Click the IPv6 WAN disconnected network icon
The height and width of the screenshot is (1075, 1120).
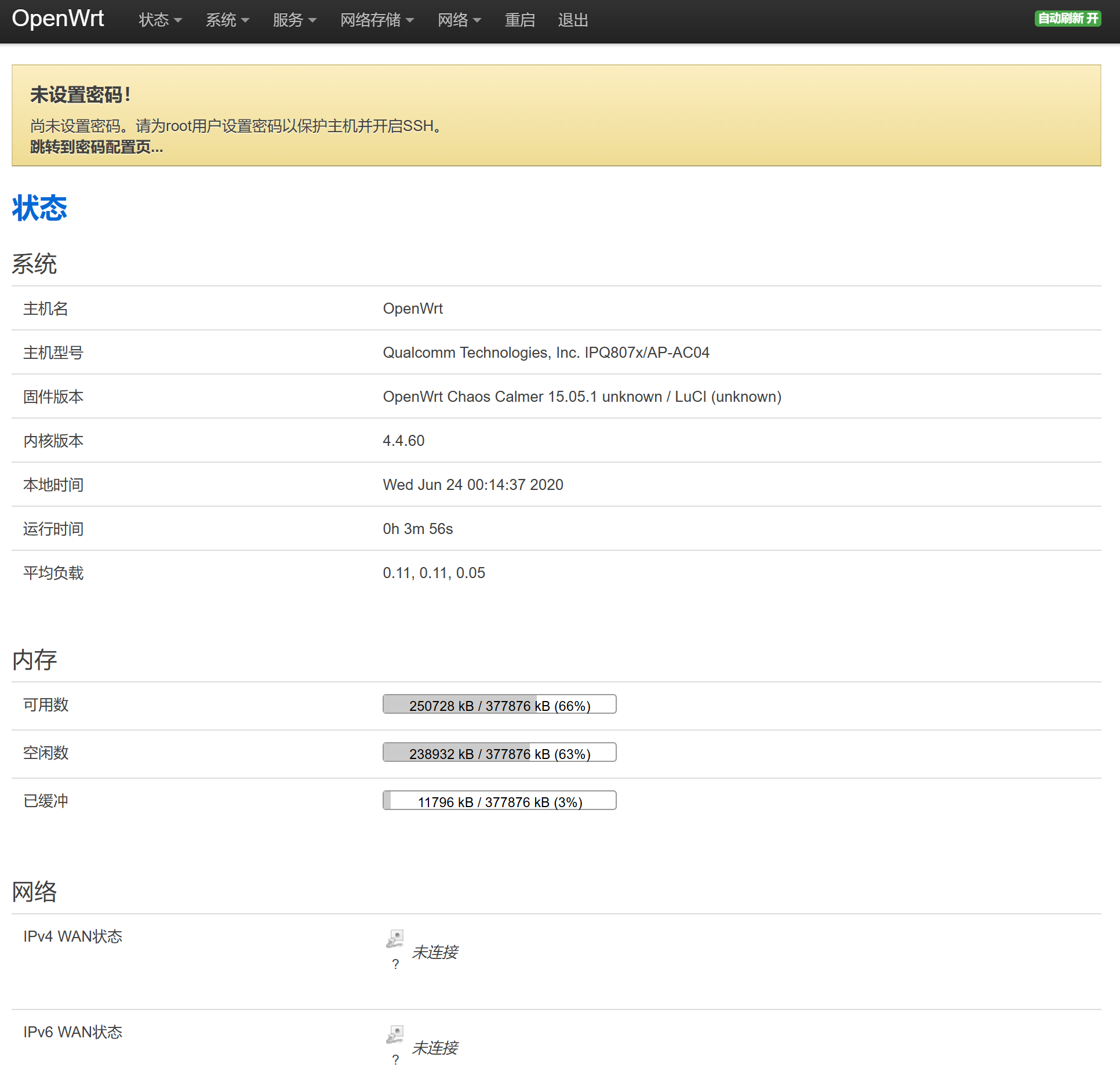[395, 1034]
